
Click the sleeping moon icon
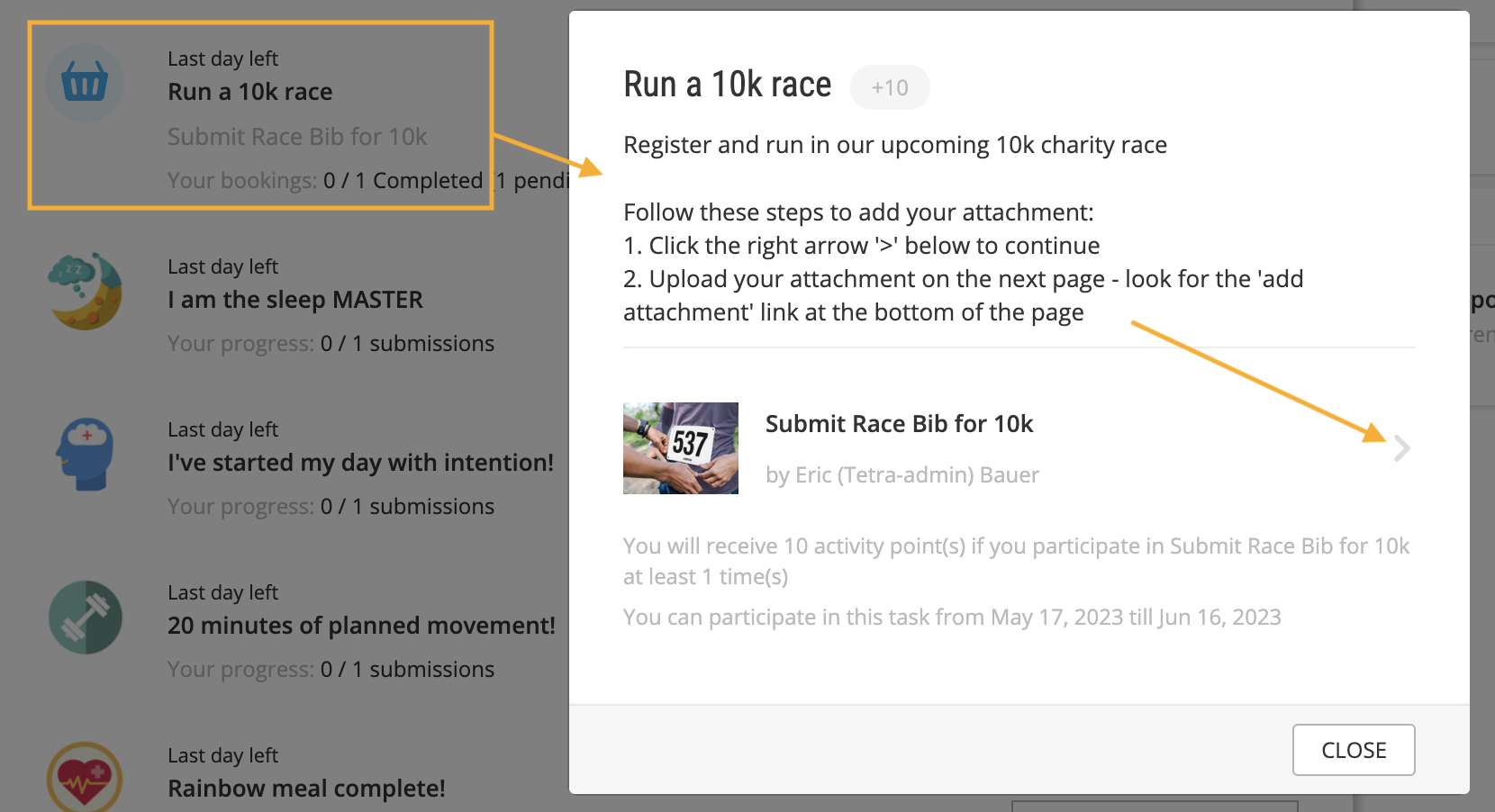pyautogui.click(x=85, y=291)
